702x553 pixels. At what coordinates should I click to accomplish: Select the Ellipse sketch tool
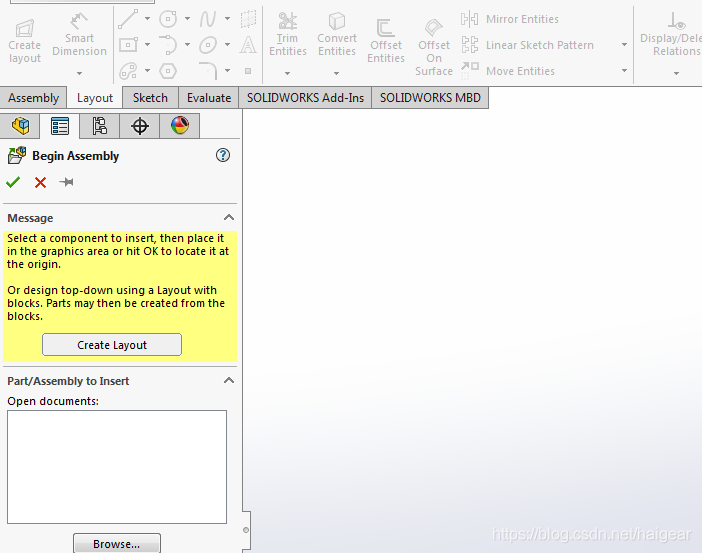208,45
